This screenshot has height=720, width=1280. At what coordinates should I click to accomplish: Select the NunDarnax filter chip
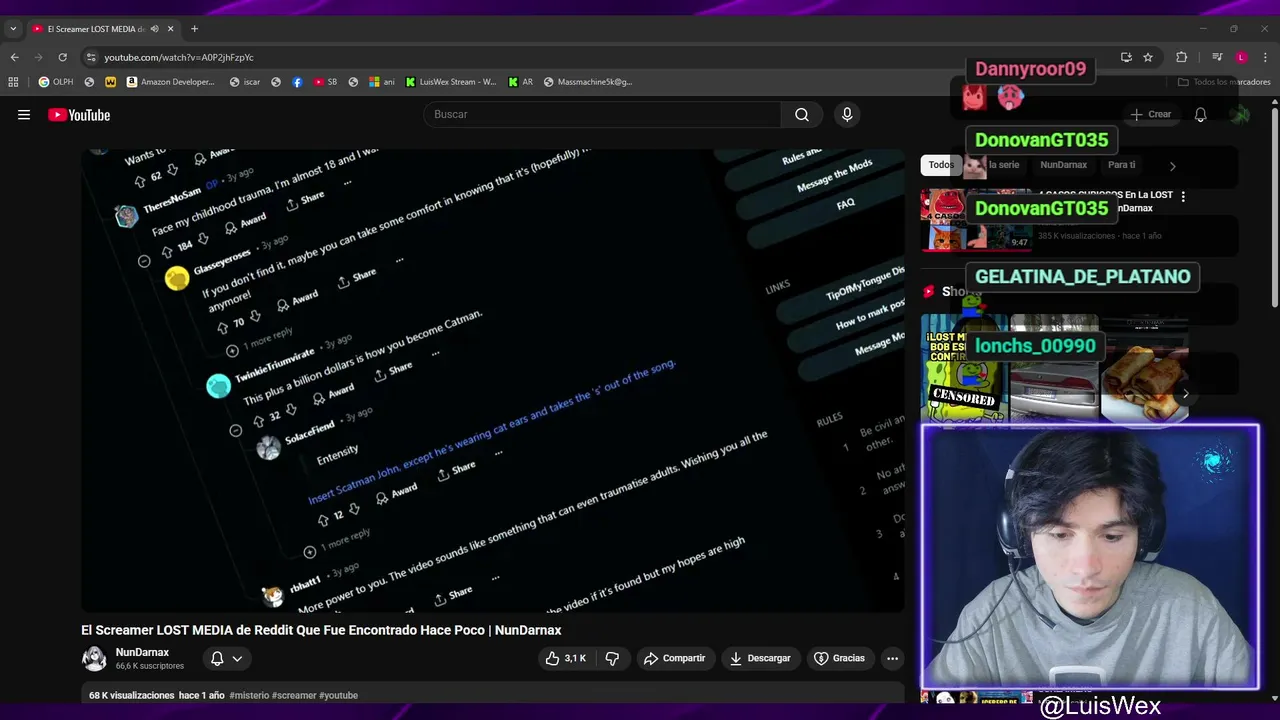coord(1063,165)
